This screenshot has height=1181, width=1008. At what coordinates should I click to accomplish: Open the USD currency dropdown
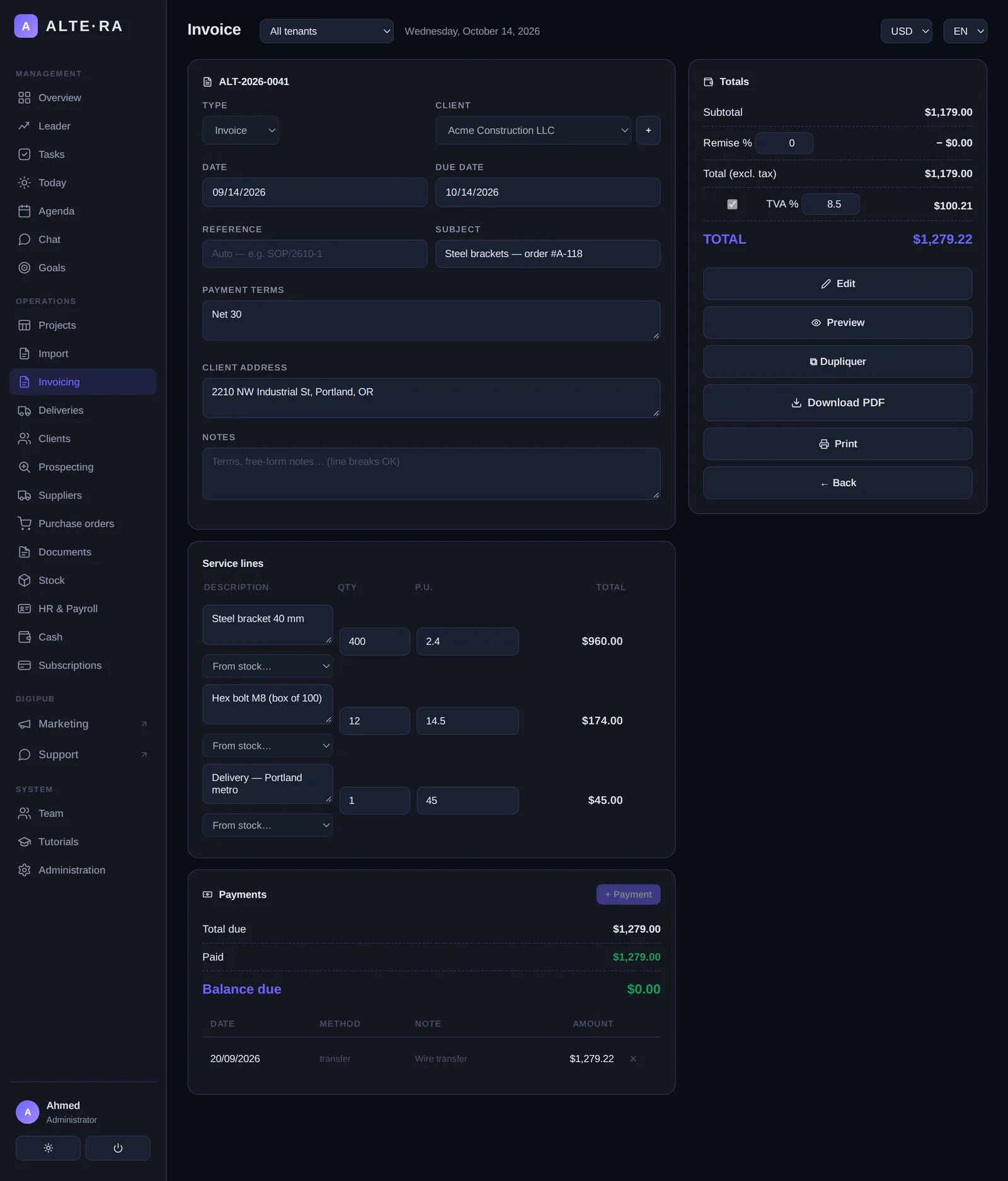[906, 31]
